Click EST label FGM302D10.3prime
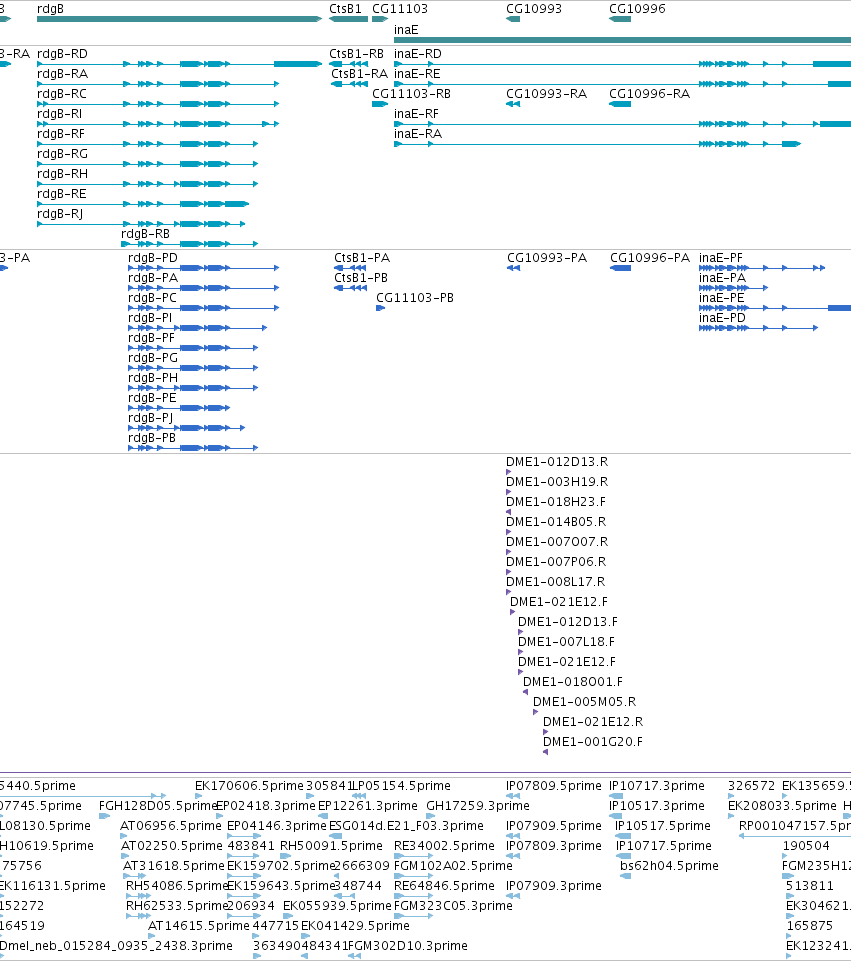The width and height of the screenshot is (851, 961). [407, 946]
